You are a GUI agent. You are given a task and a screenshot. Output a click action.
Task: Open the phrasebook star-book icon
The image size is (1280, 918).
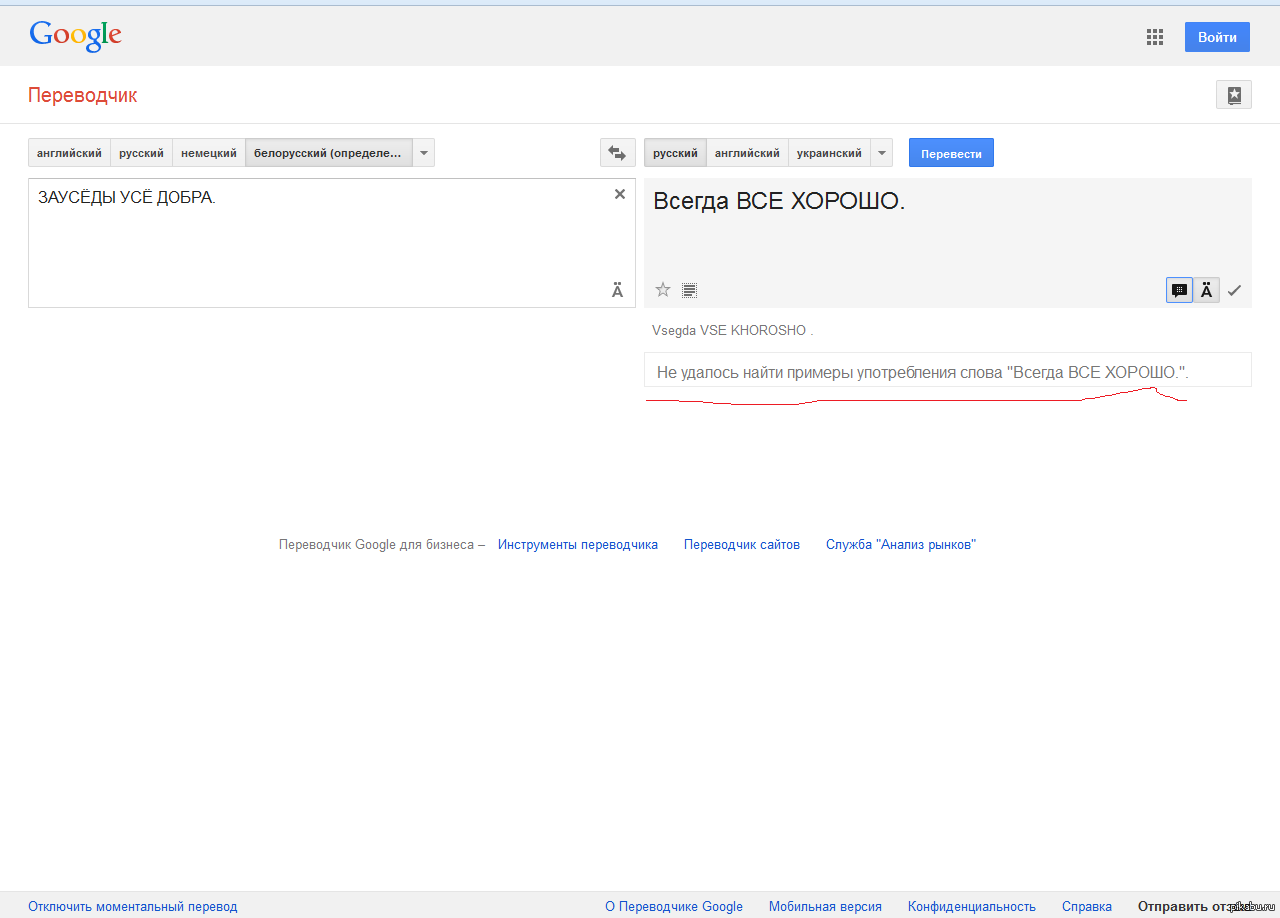coord(1234,95)
